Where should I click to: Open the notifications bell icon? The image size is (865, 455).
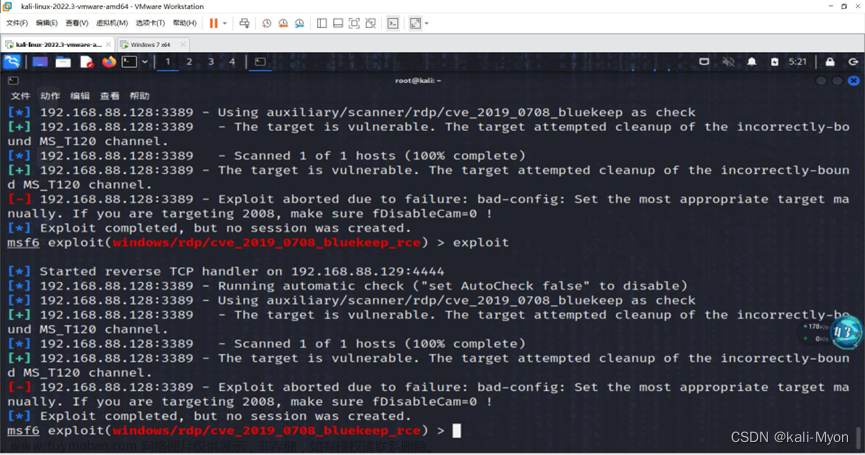[751, 62]
